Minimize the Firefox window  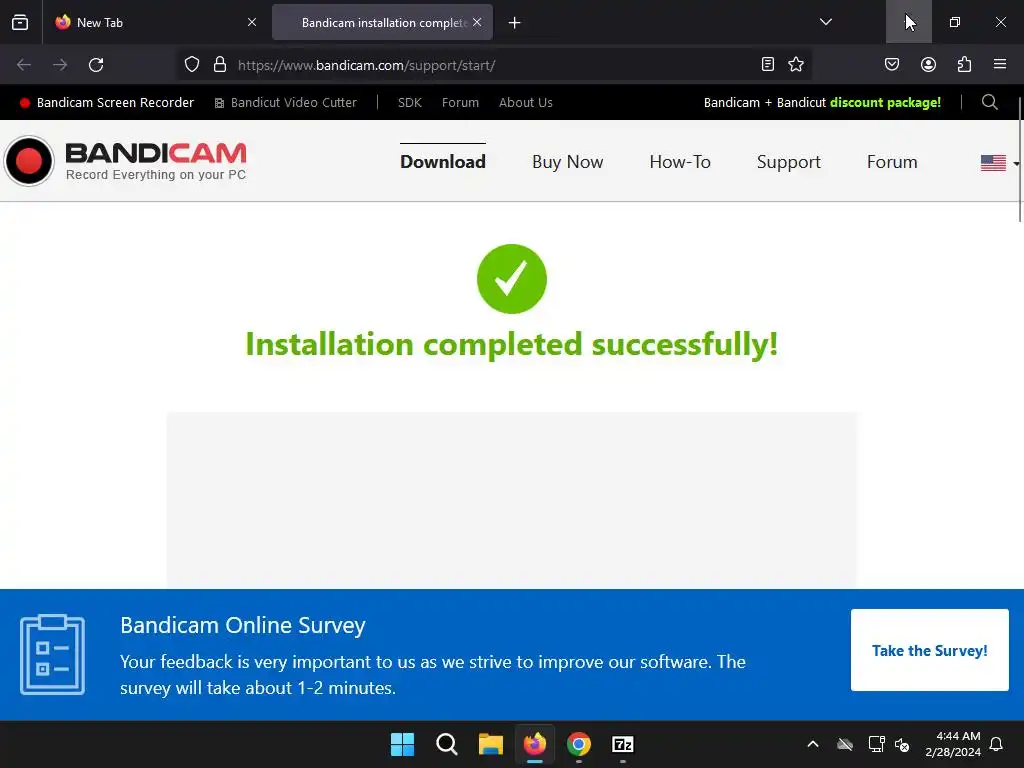tap(908, 22)
